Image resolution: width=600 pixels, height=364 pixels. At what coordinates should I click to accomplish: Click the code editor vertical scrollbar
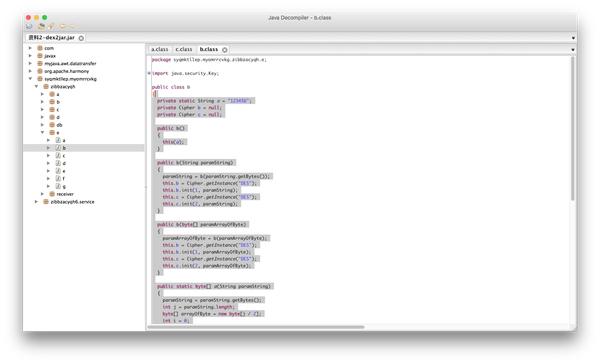572,129
